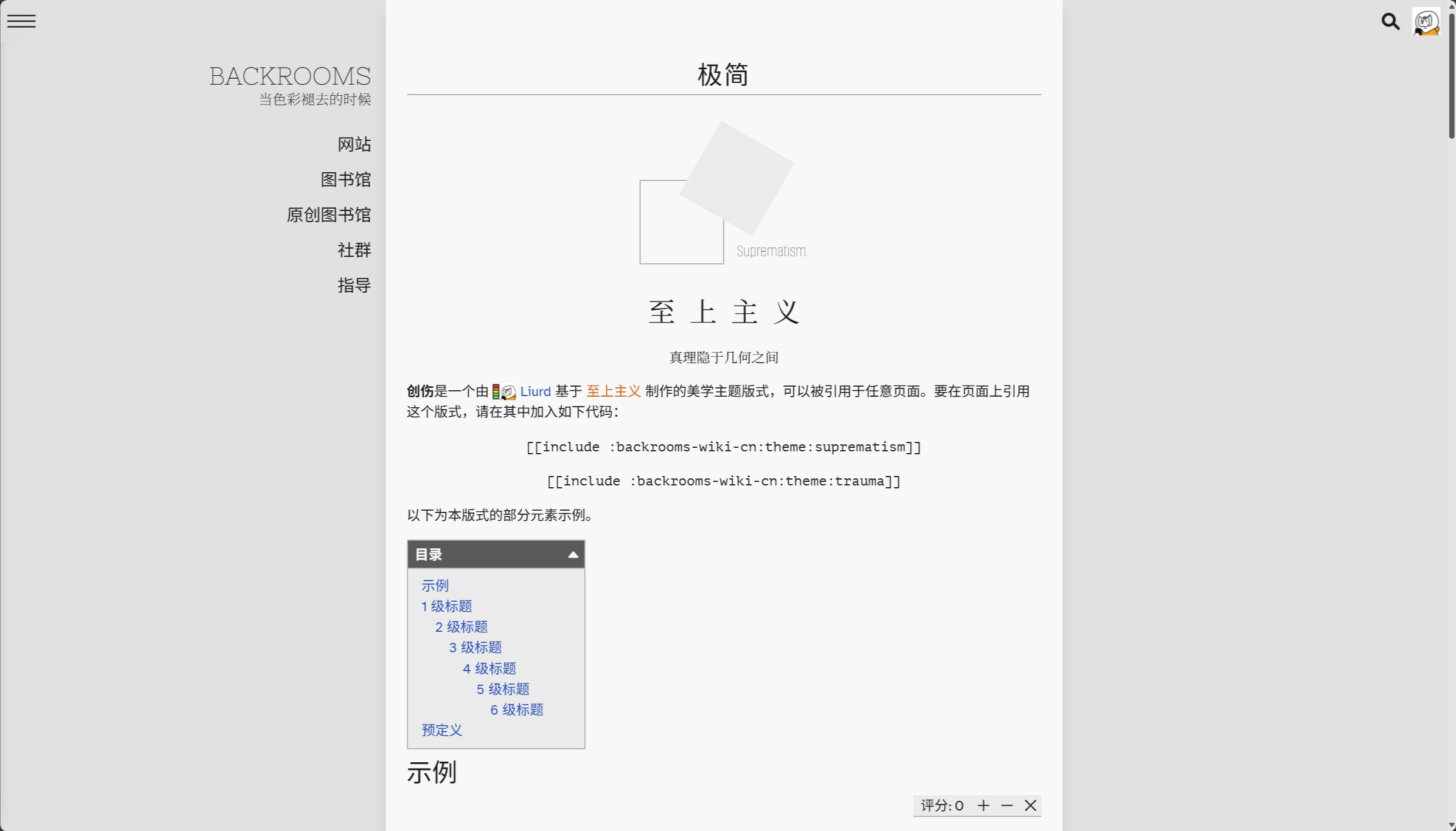Upvote with the plus rating button
This screenshot has width=1456, height=831.
tap(983, 805)
